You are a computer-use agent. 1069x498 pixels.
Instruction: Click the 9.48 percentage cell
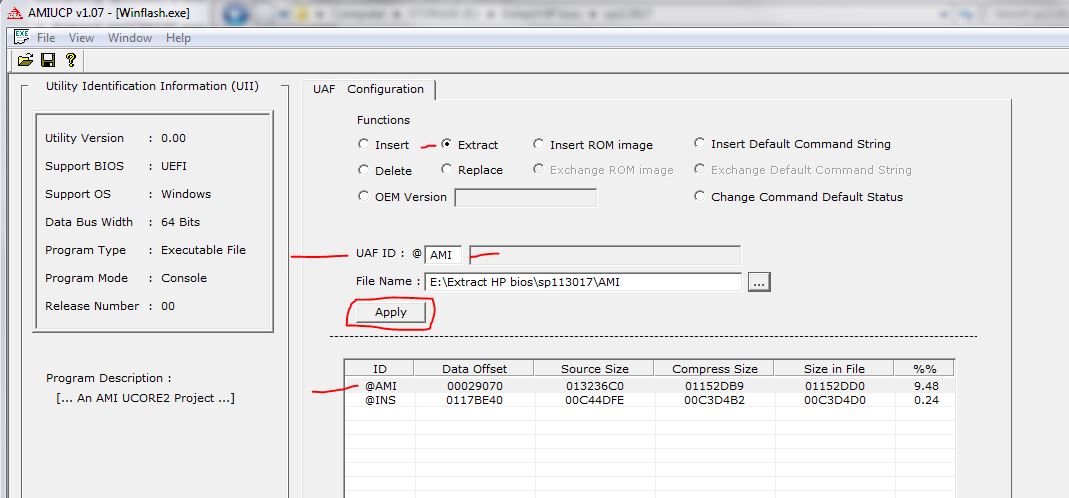click(926, 386)
